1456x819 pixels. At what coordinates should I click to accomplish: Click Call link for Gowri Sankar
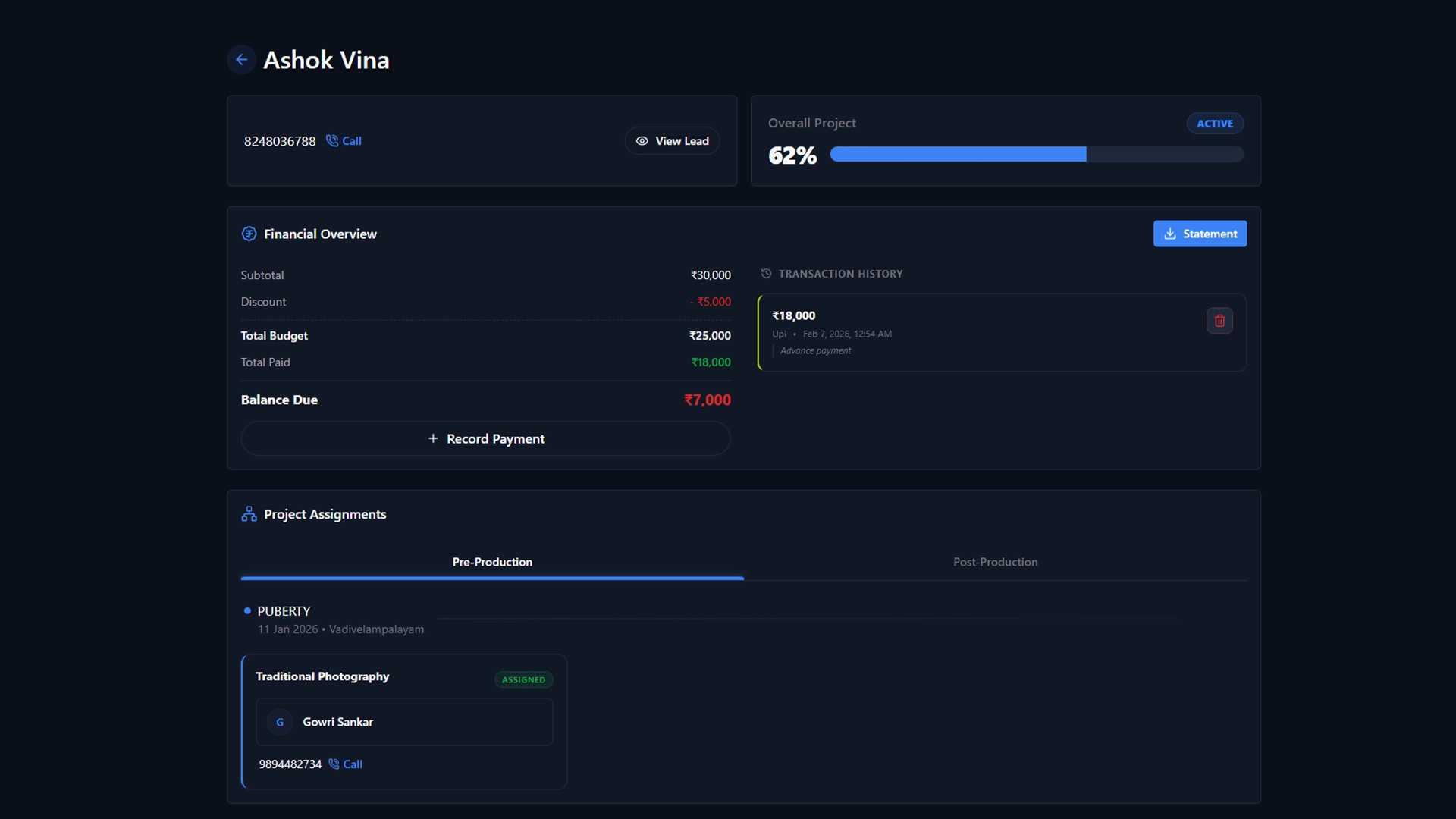coord(353,764)
